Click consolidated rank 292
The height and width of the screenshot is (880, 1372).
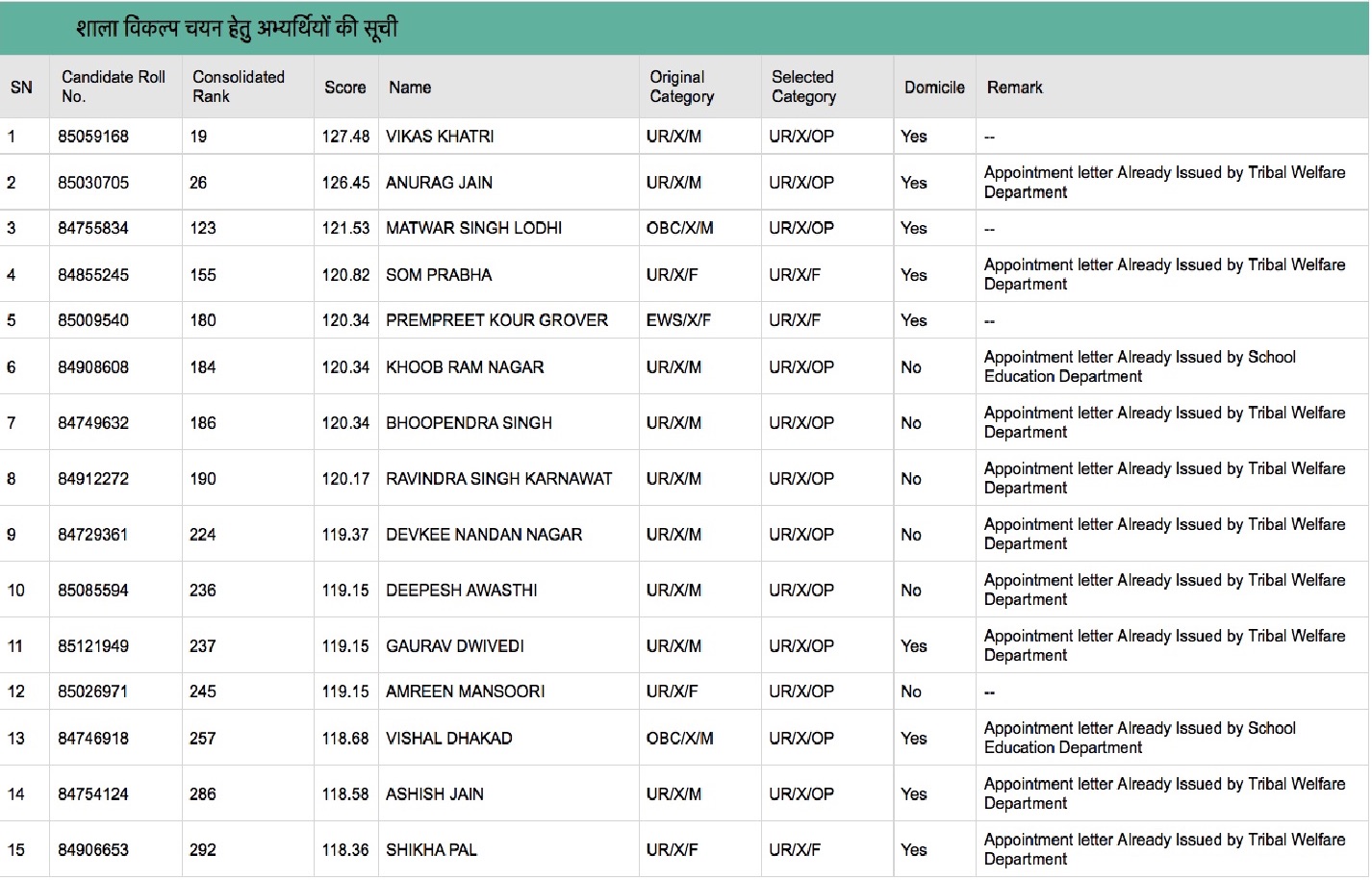coord(203,850)
